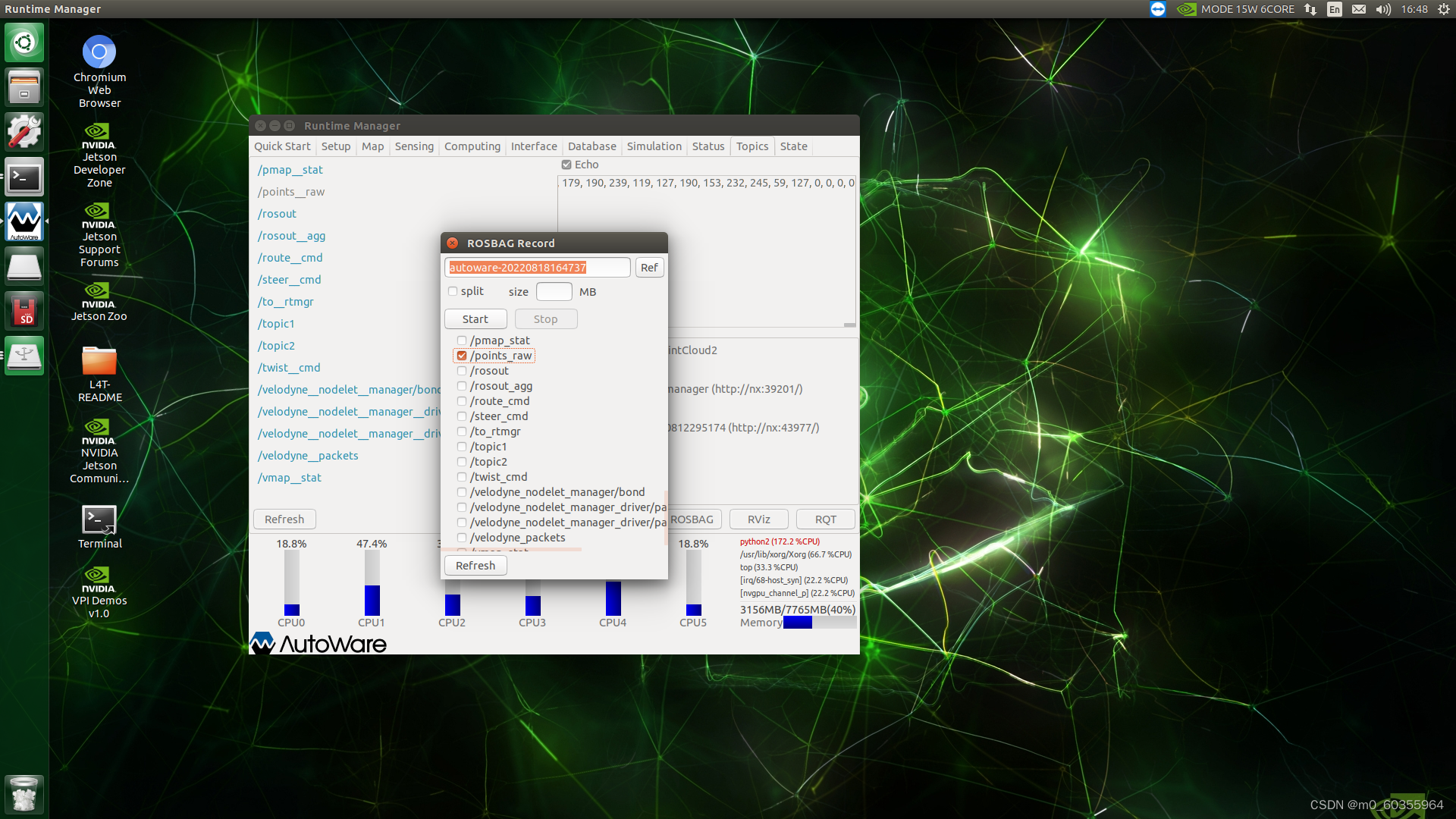Check the /velodyne_packets checkbox
The image size is (1456, 819).
click(x=462, y=538)
